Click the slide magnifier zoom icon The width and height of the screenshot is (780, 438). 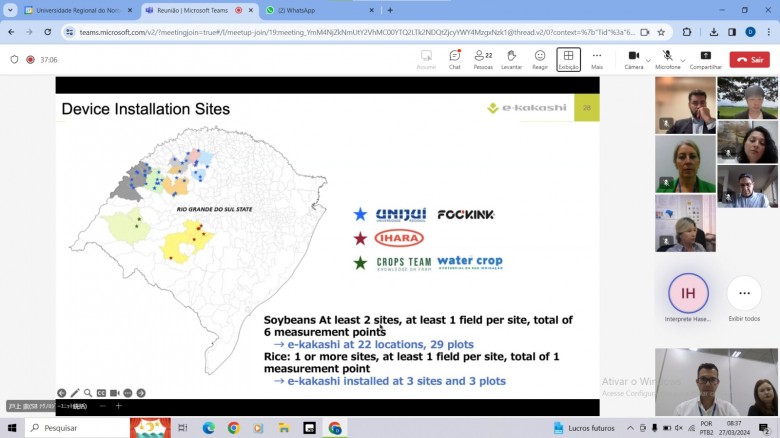coord(88,393)
